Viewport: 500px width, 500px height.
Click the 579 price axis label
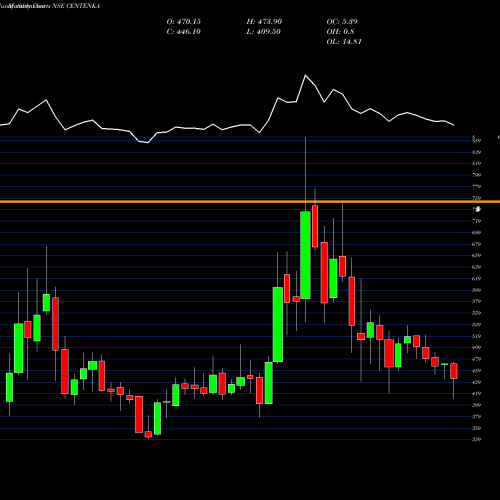tap(477, 302)
